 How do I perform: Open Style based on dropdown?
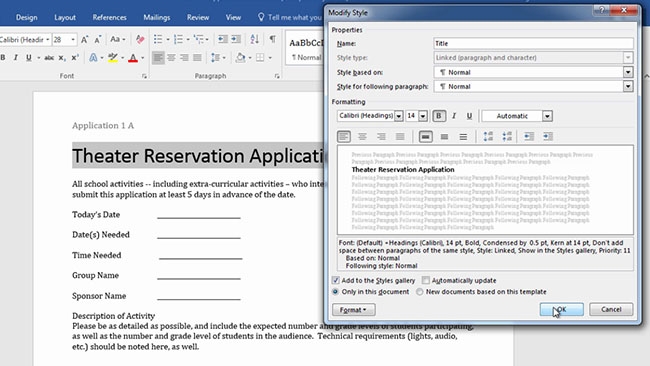[628, 72]
